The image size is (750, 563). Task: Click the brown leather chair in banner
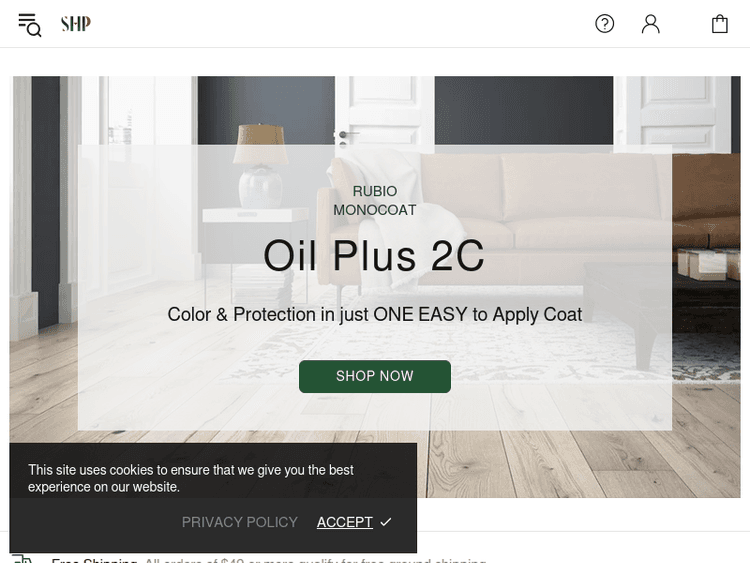(x=706, y=201)
